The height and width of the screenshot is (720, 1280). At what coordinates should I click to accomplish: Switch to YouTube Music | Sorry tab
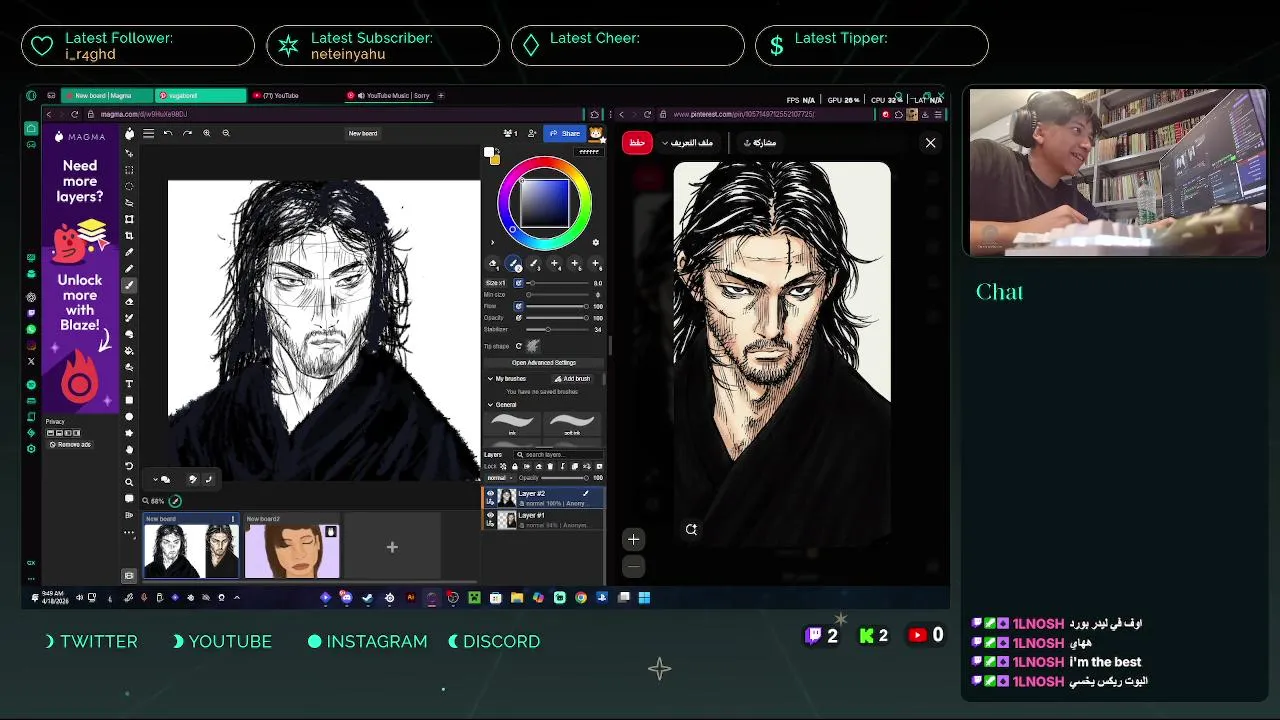388,96
